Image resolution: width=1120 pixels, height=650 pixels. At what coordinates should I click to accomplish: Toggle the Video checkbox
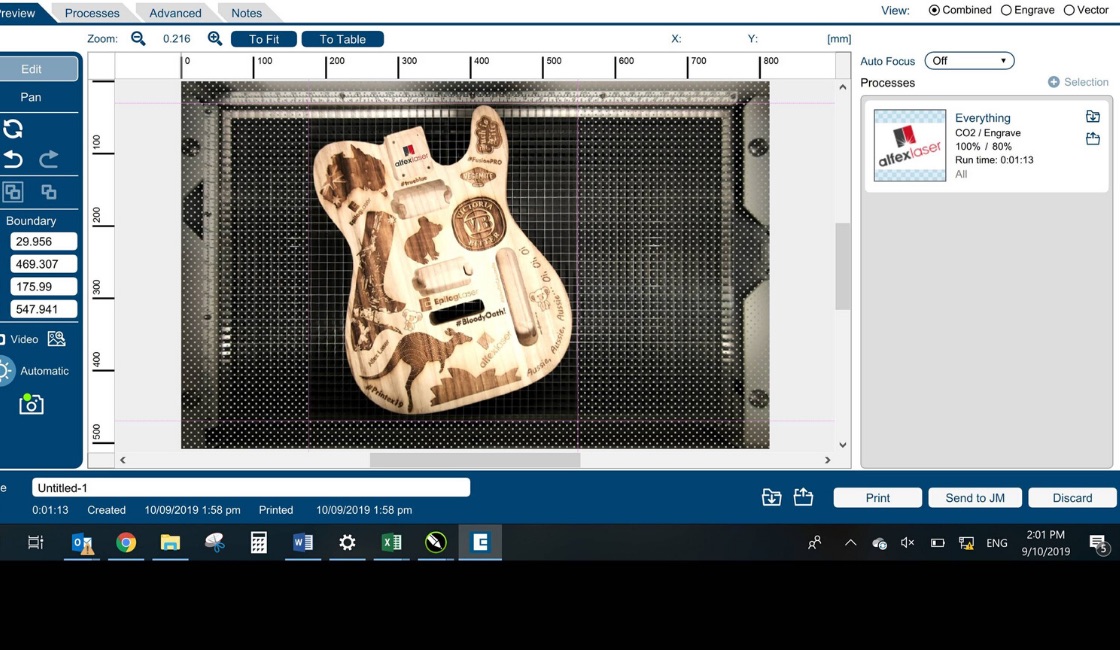[2, 339]
